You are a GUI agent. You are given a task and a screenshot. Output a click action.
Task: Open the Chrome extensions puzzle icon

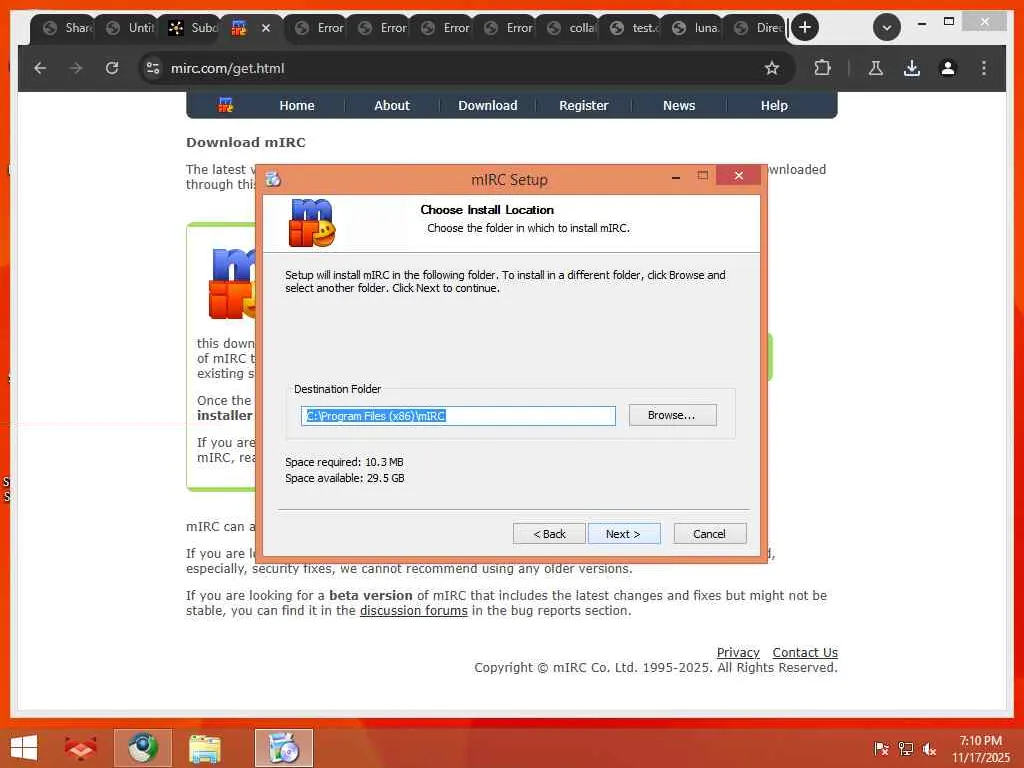(823, 68)
